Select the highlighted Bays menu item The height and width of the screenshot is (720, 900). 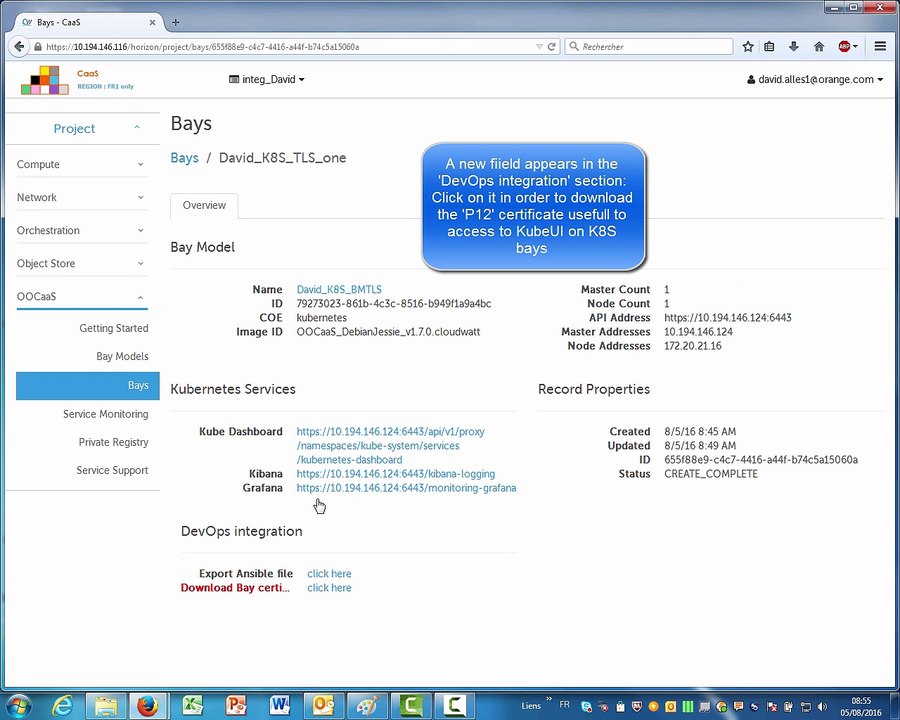pos(88,385)
